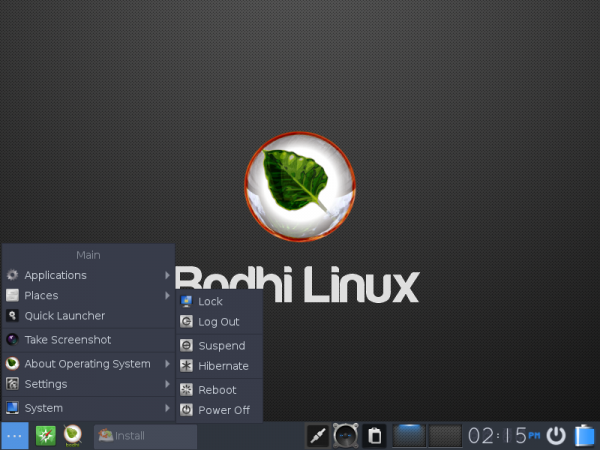600x450 pixels.
Task: Open the volume mixer speaker icon
Action: 346,435
